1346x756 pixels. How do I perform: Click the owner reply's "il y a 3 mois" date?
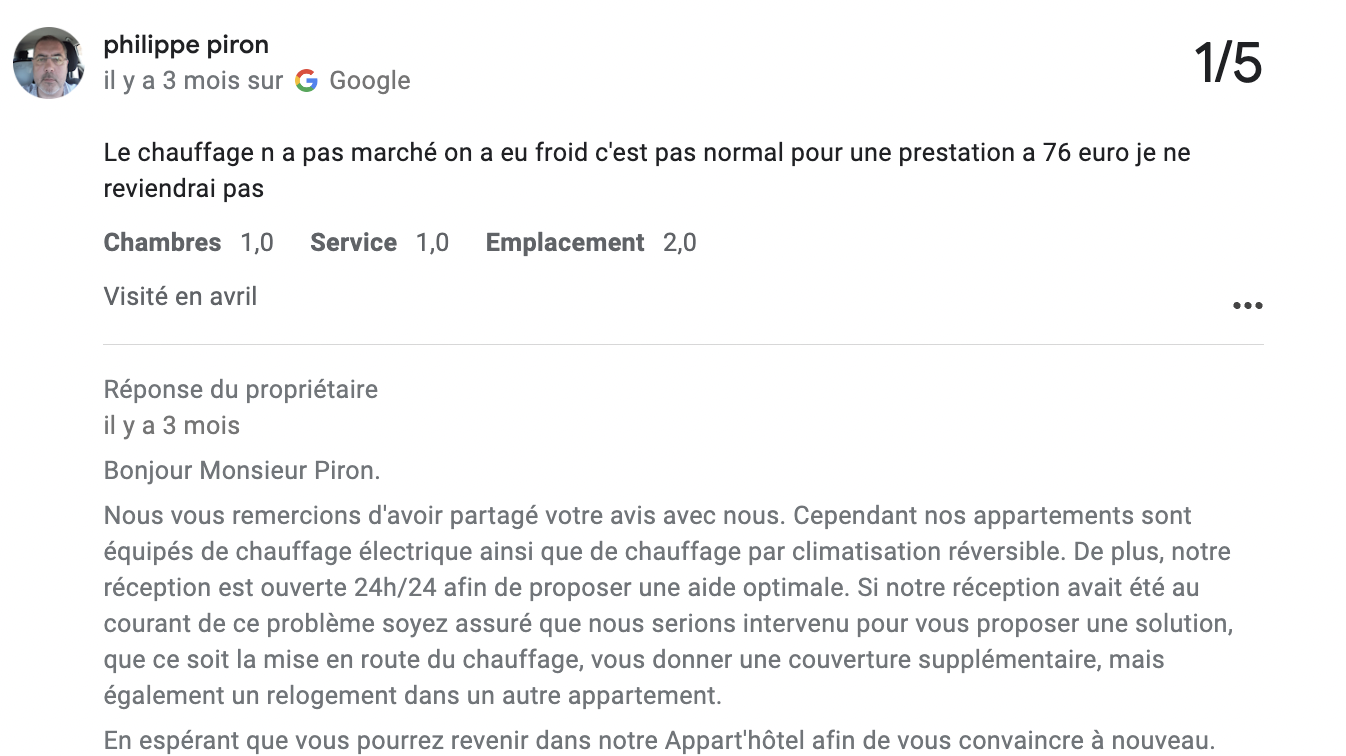click(171, 425)
